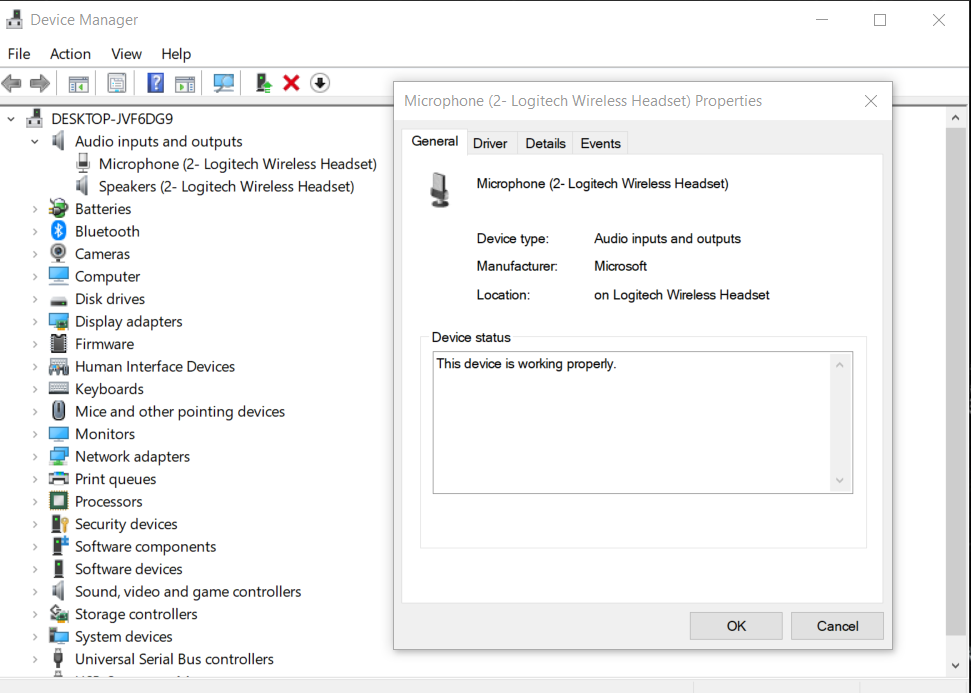Click the Device Manager vertical scrollbar thumb

tap(956, 381)
